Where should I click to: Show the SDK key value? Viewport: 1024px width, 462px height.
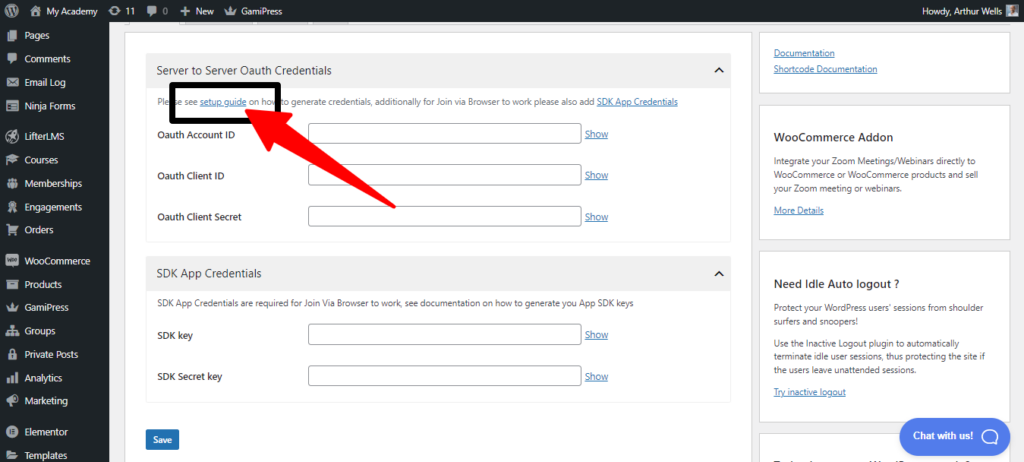pyautogui.click(x=596, y=335)
